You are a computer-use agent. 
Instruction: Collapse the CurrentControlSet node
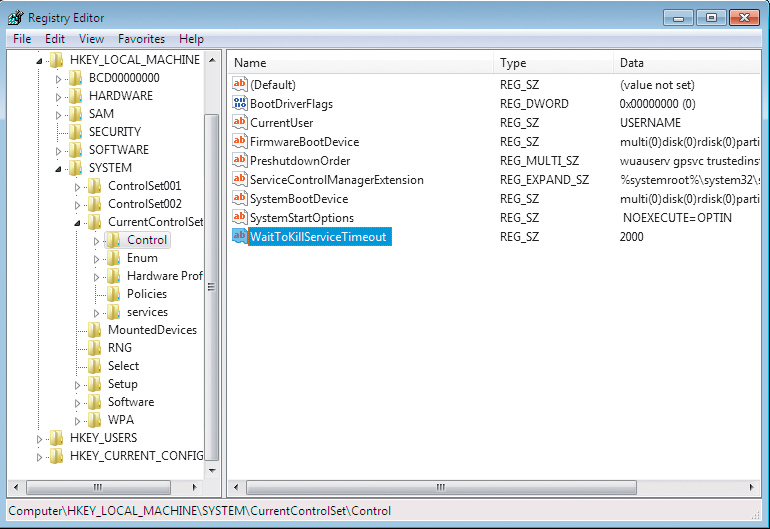[78, 222]
